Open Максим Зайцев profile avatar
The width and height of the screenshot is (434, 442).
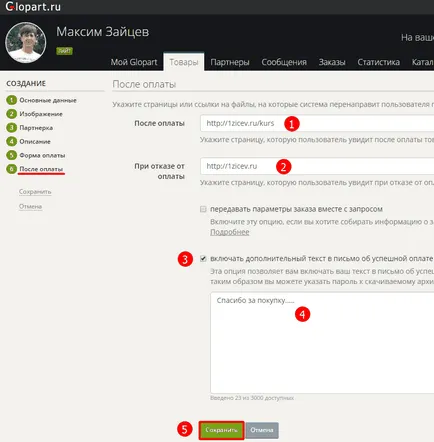[x=26, y=43]
